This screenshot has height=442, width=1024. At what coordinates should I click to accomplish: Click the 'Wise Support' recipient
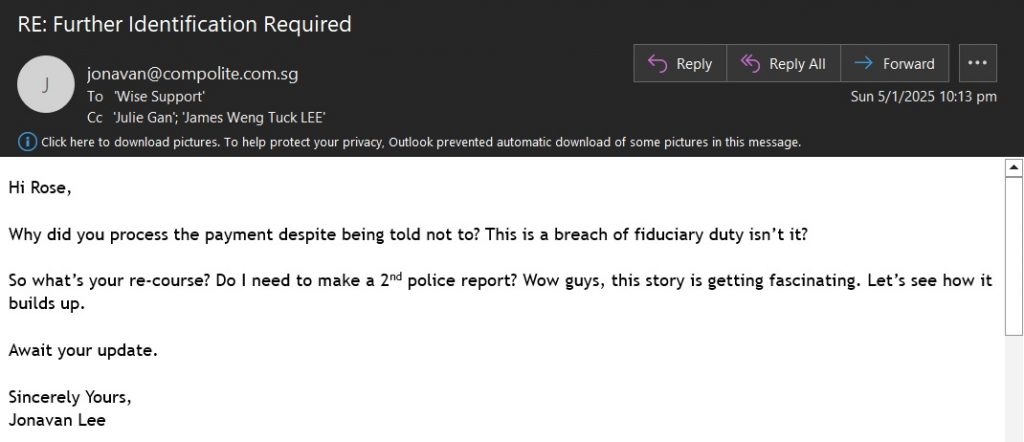[160, 97]
